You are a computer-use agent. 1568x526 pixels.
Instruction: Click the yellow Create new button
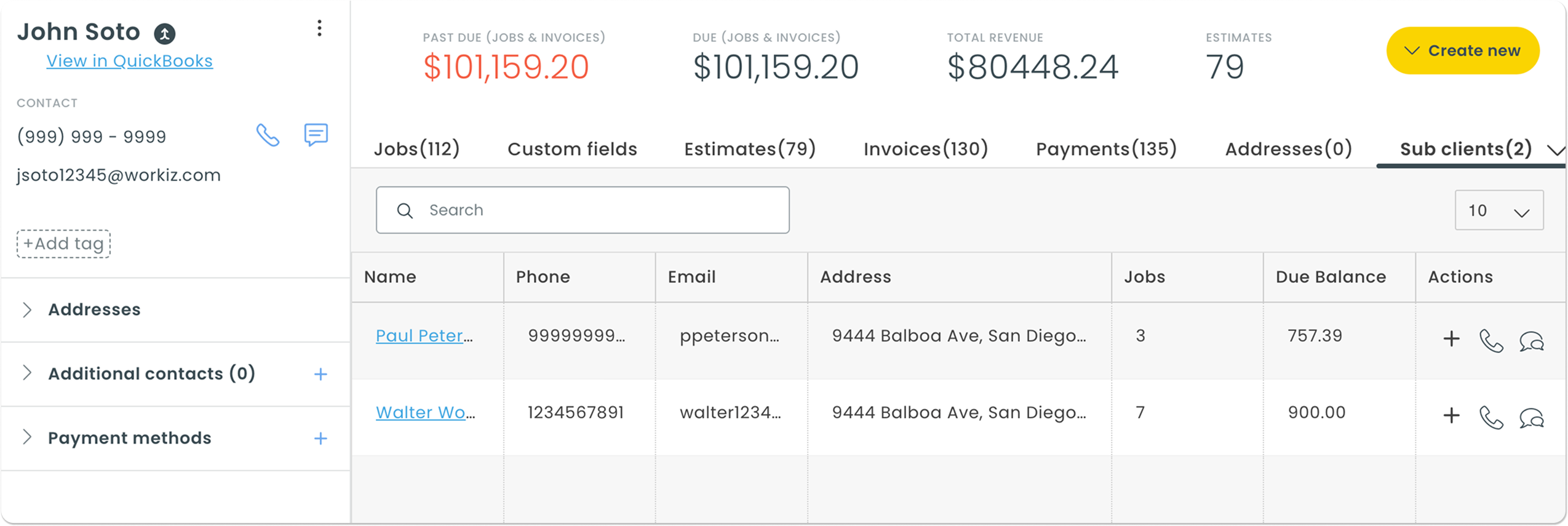point(1462,50)
